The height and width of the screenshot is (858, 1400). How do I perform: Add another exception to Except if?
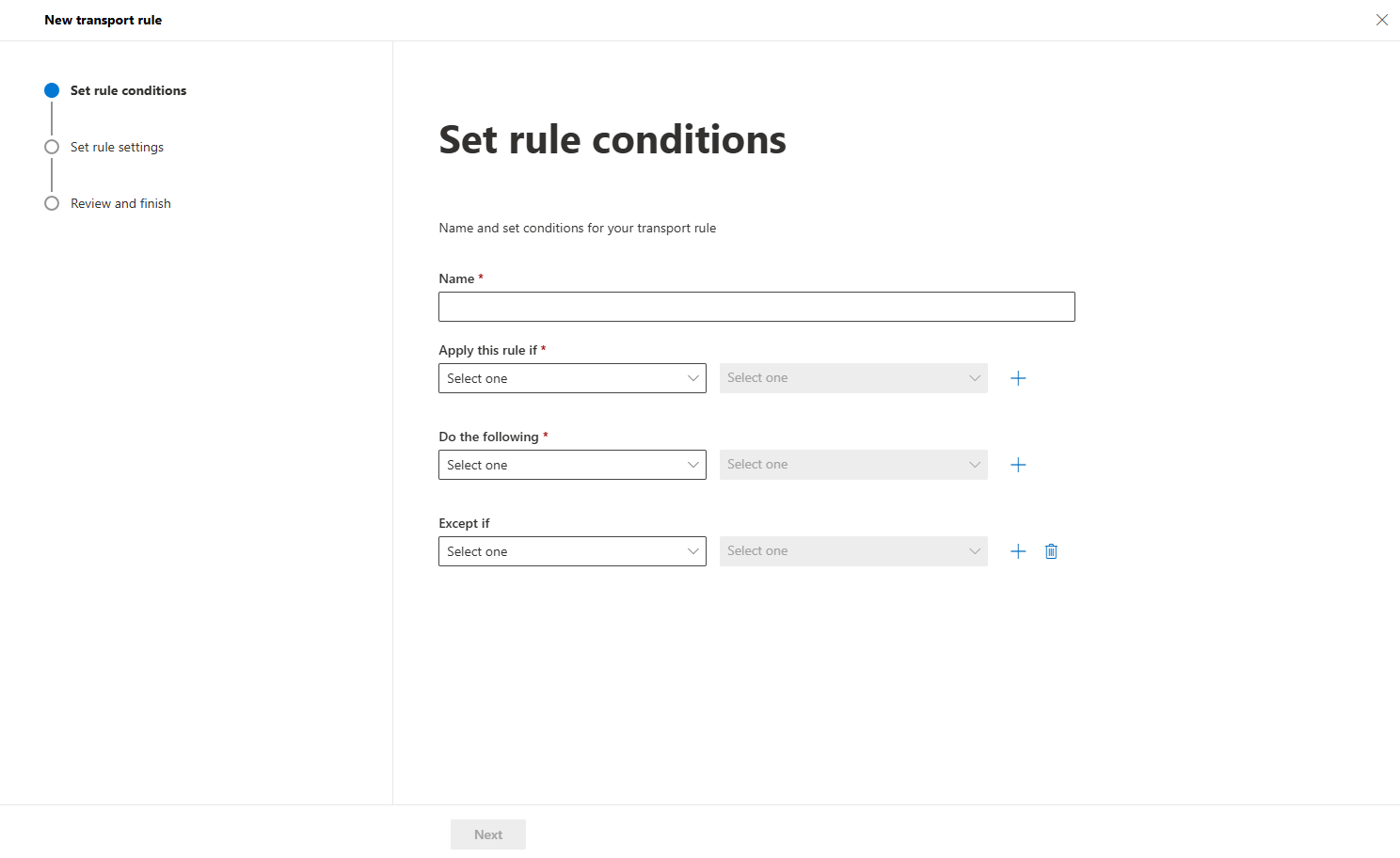click(1017, 550)
